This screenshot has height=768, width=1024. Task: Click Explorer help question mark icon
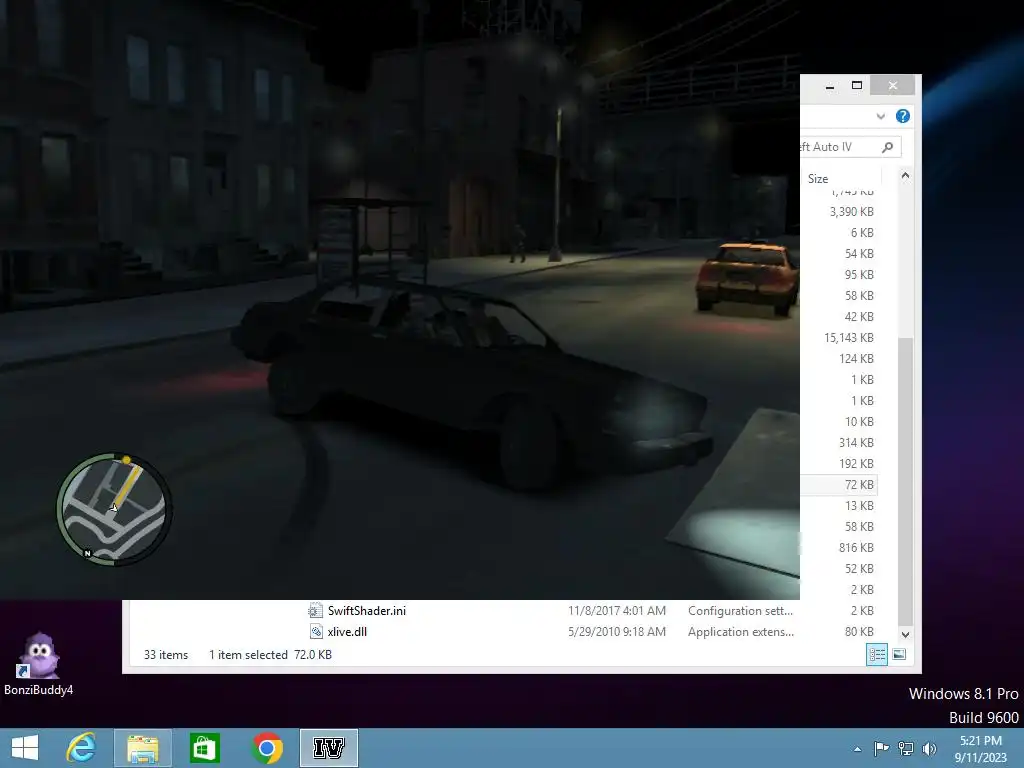coord(903,116)
